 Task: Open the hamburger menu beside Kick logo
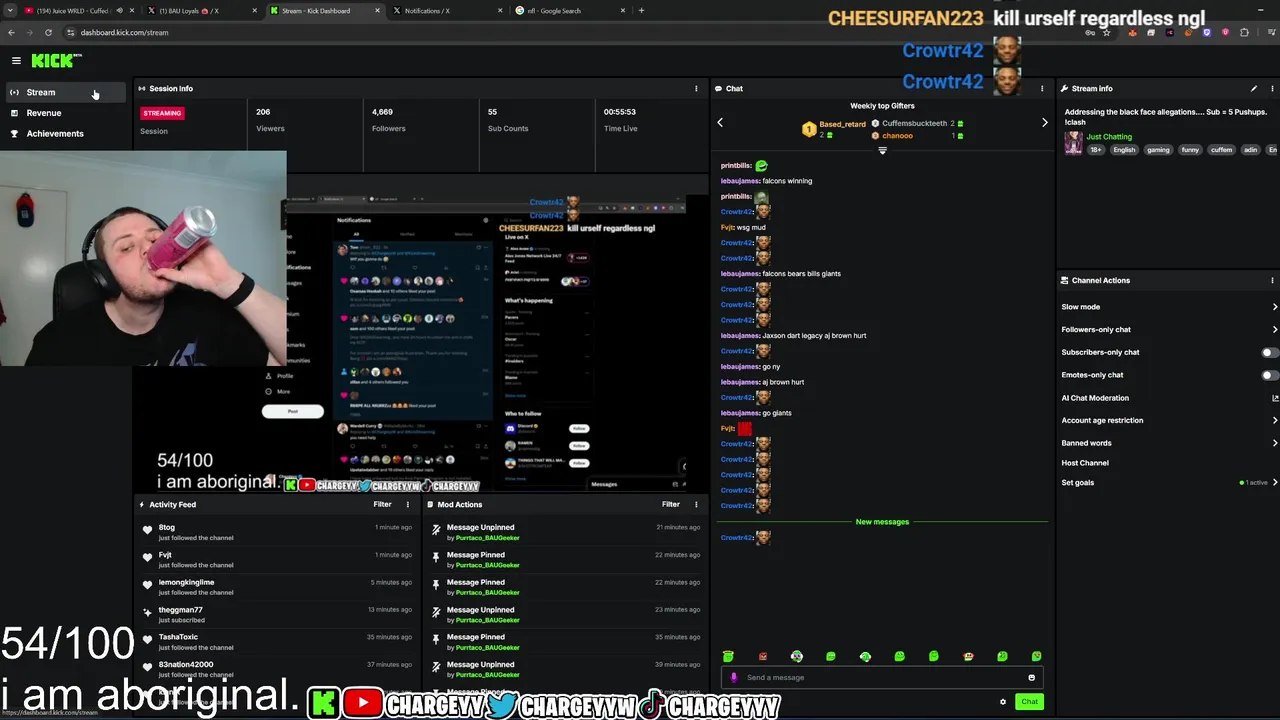click(16, 61)
